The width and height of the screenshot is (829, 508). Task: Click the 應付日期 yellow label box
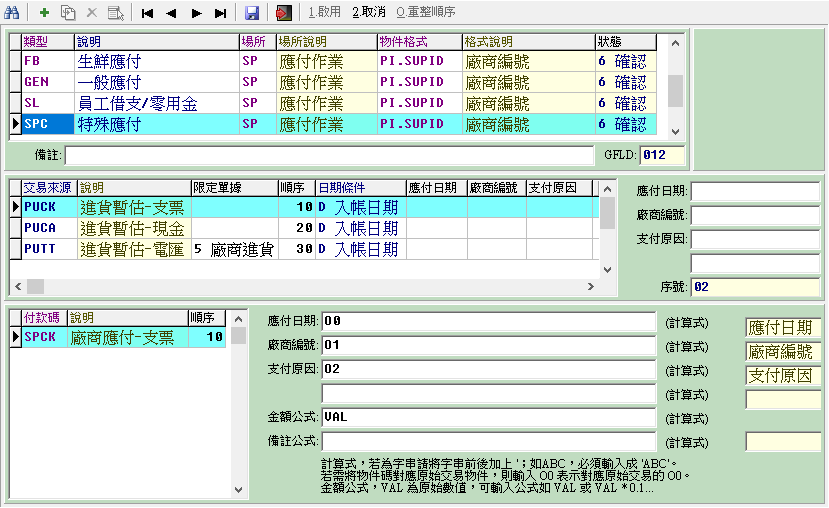(783, 328)
